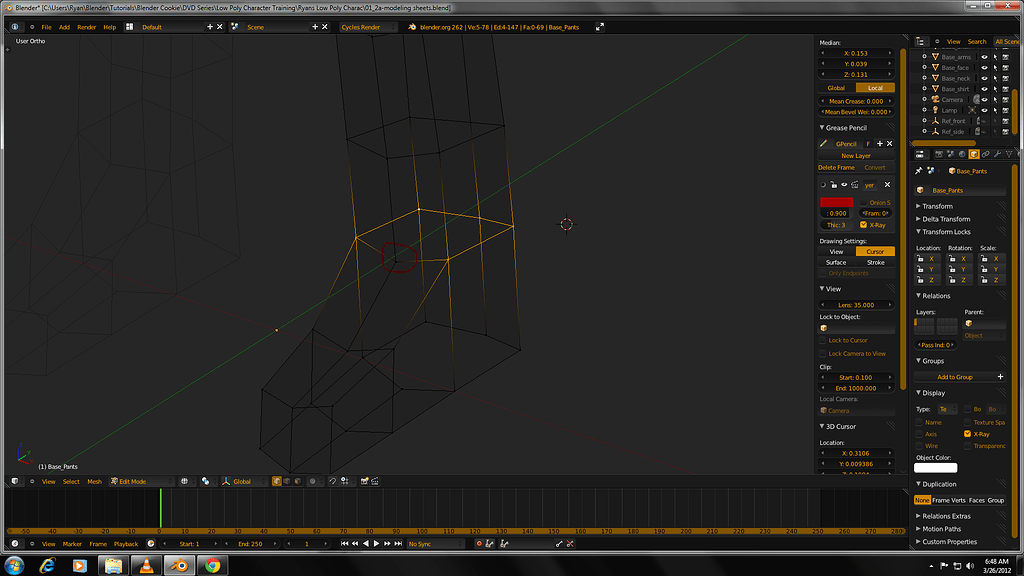Toggle proportional editing icon in 3D header
Image resolution: width=1024 pixels, height=576 pixels.
(x=313, y=481)
